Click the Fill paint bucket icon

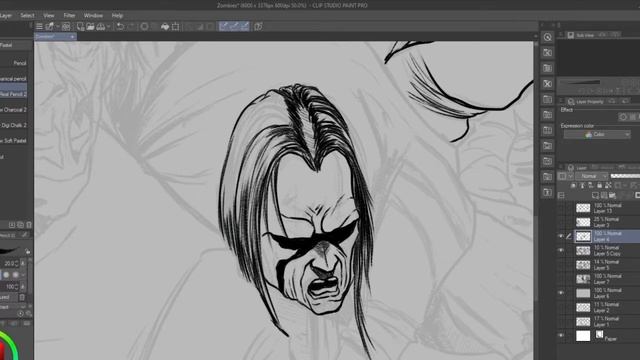click(x=165, y=27)
